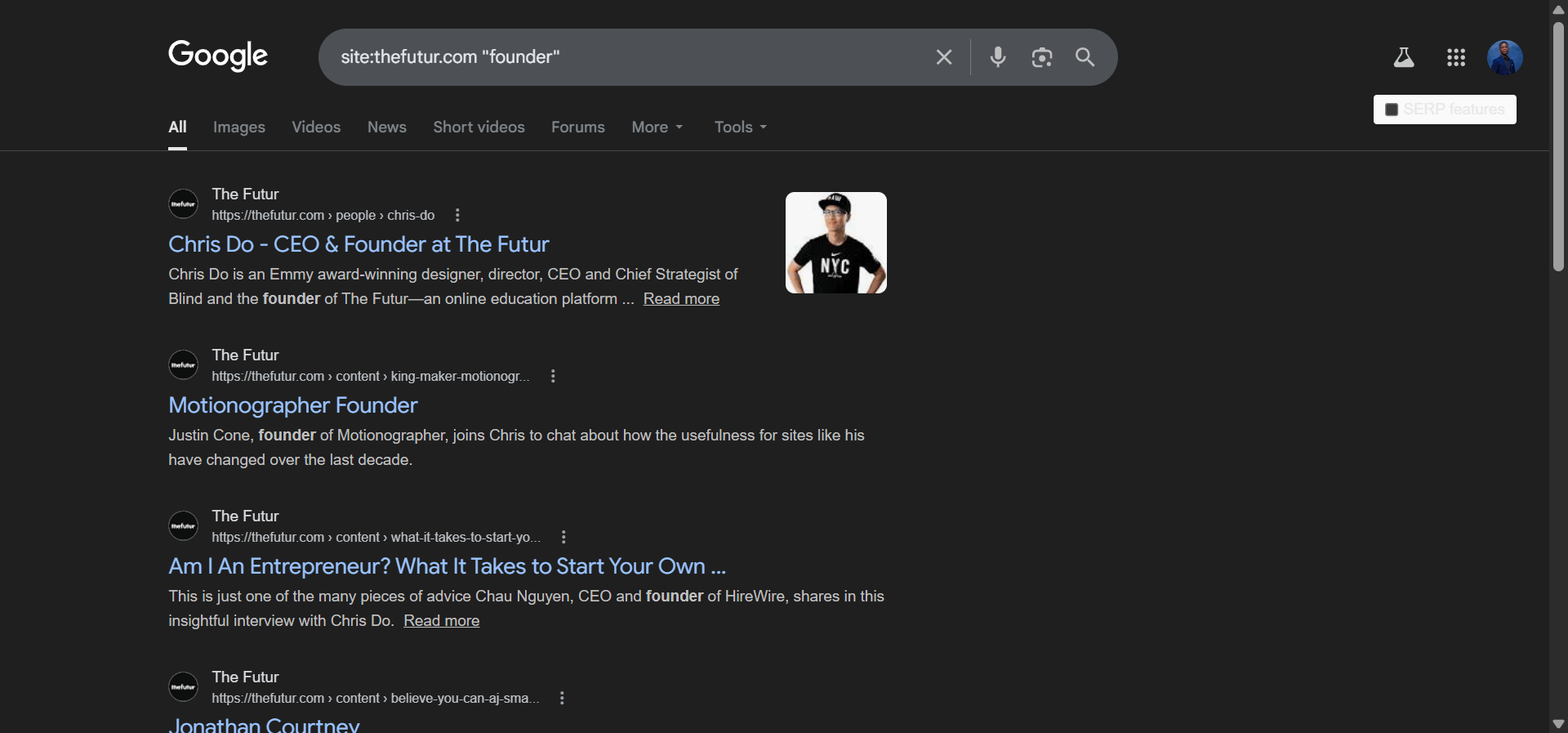Click the Google logo

coord(218,56)
